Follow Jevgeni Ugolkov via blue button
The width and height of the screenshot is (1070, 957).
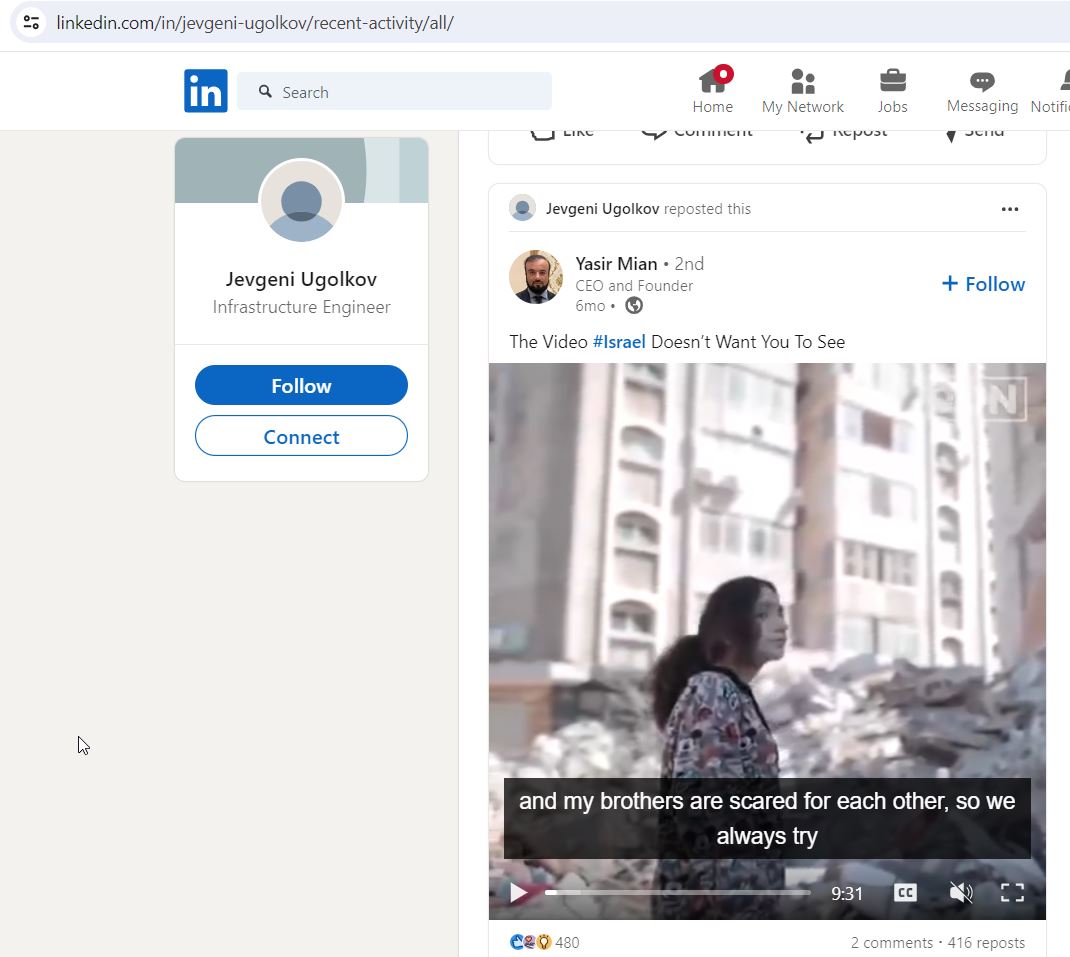point(301,386)
